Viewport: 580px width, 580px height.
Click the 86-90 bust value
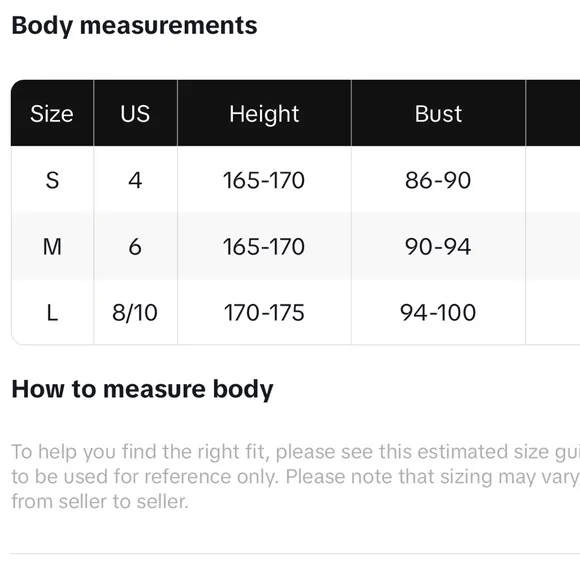pos(438,180)
